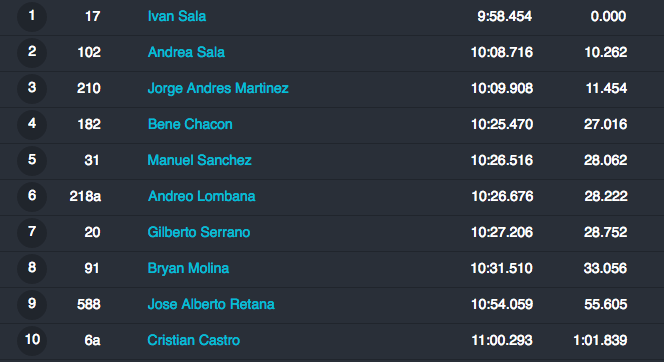Open Manuel Sanchez's result entry
The width and height of the screenshot is (664, 362).
199,160
